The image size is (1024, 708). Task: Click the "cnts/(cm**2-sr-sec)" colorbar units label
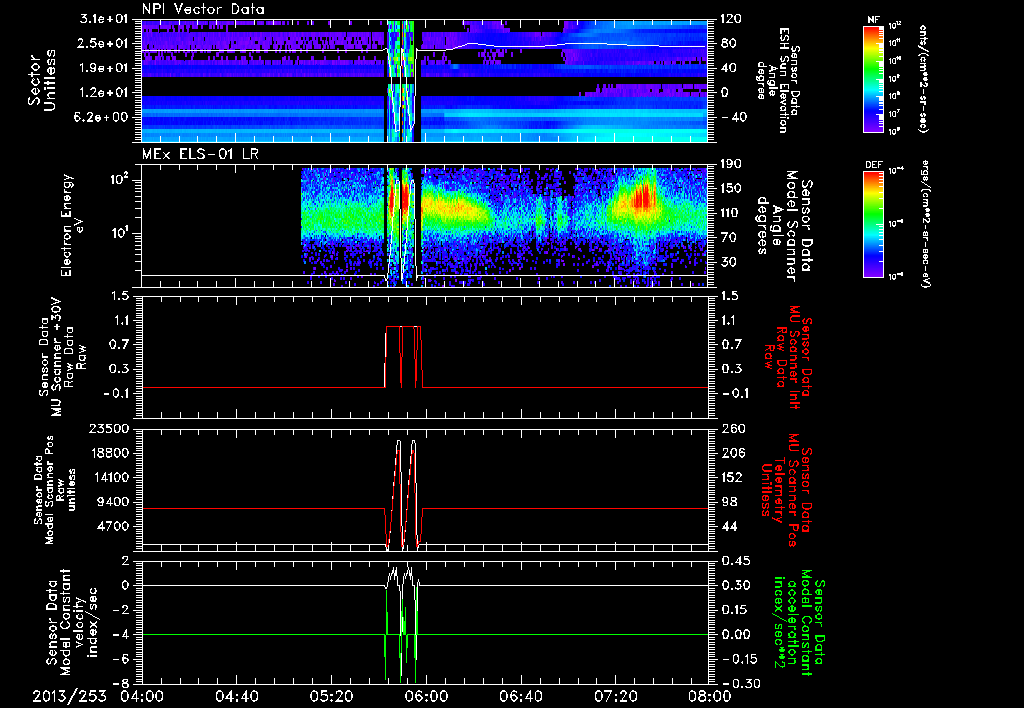[x=923, y=80]
